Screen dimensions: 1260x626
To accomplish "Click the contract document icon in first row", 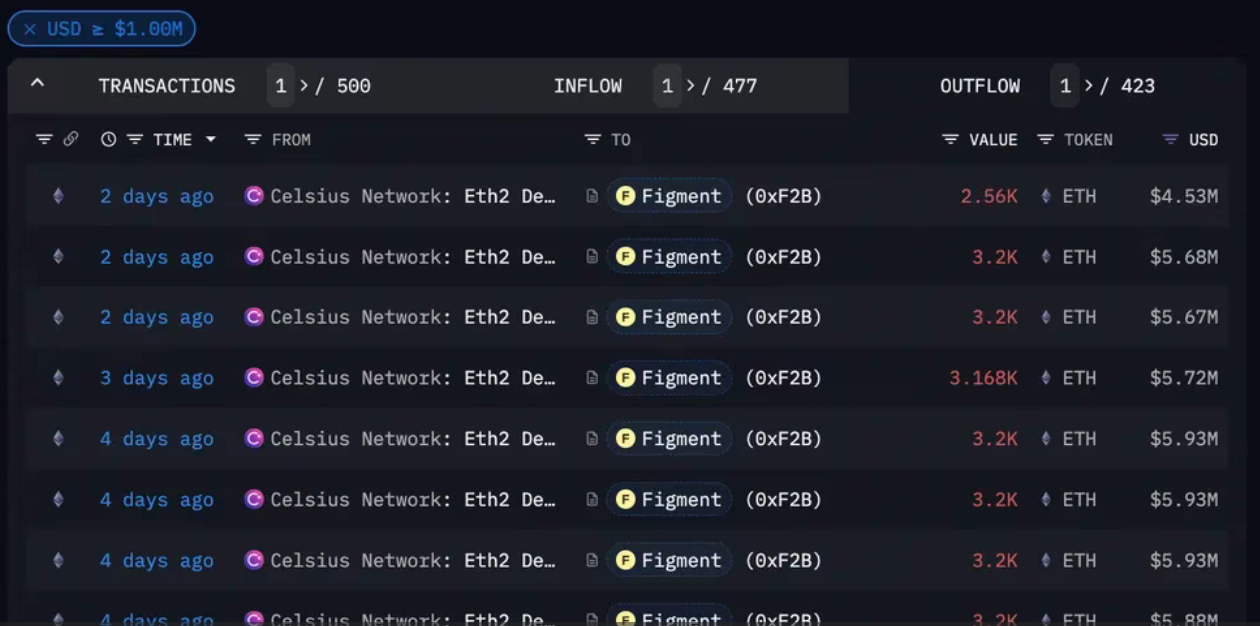I will coord(592,196).
